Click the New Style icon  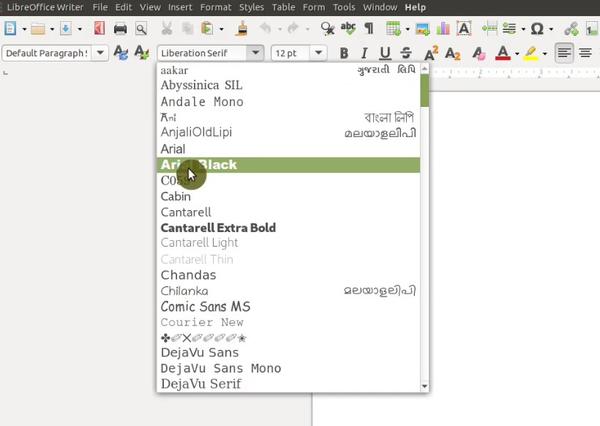click(141, 53)
